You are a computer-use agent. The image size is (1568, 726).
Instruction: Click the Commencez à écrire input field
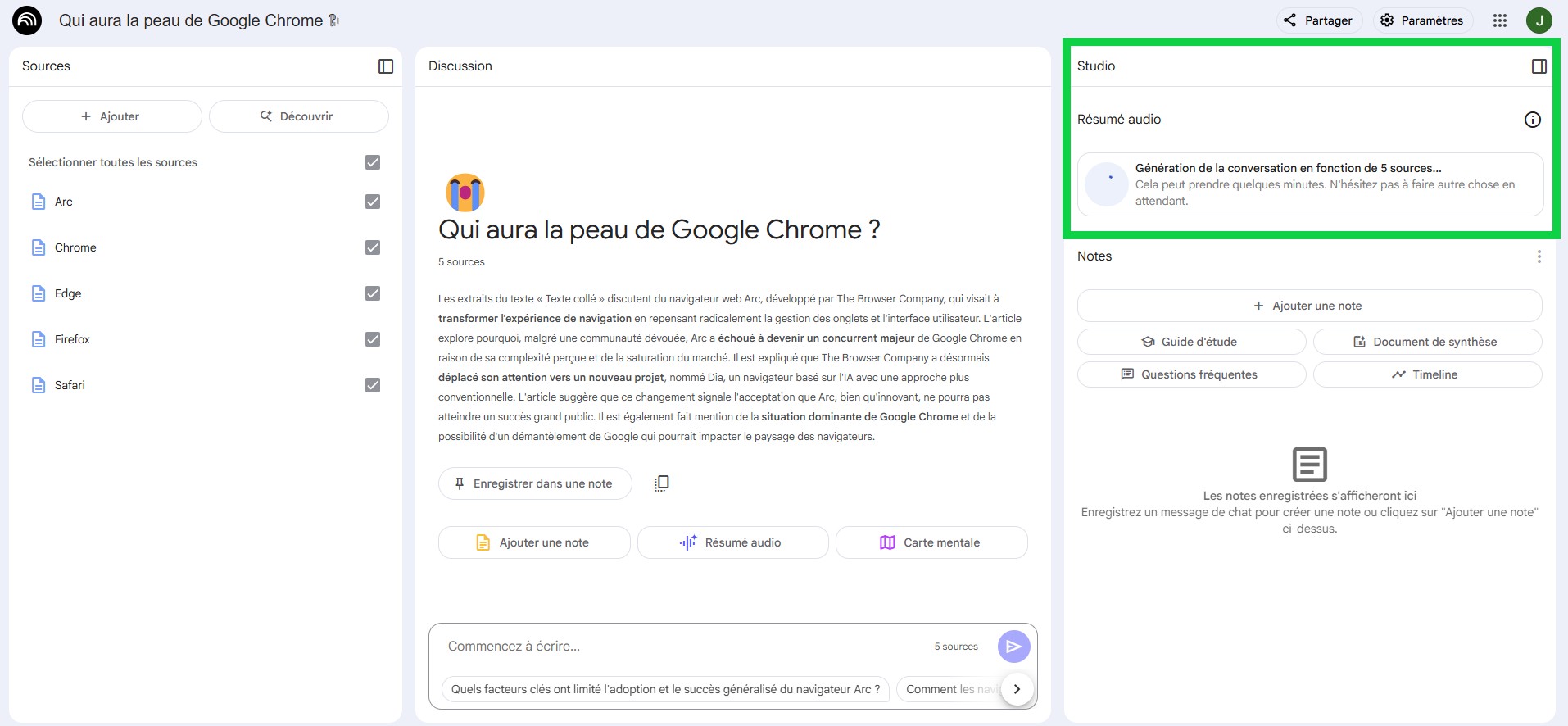click(684, 647)
